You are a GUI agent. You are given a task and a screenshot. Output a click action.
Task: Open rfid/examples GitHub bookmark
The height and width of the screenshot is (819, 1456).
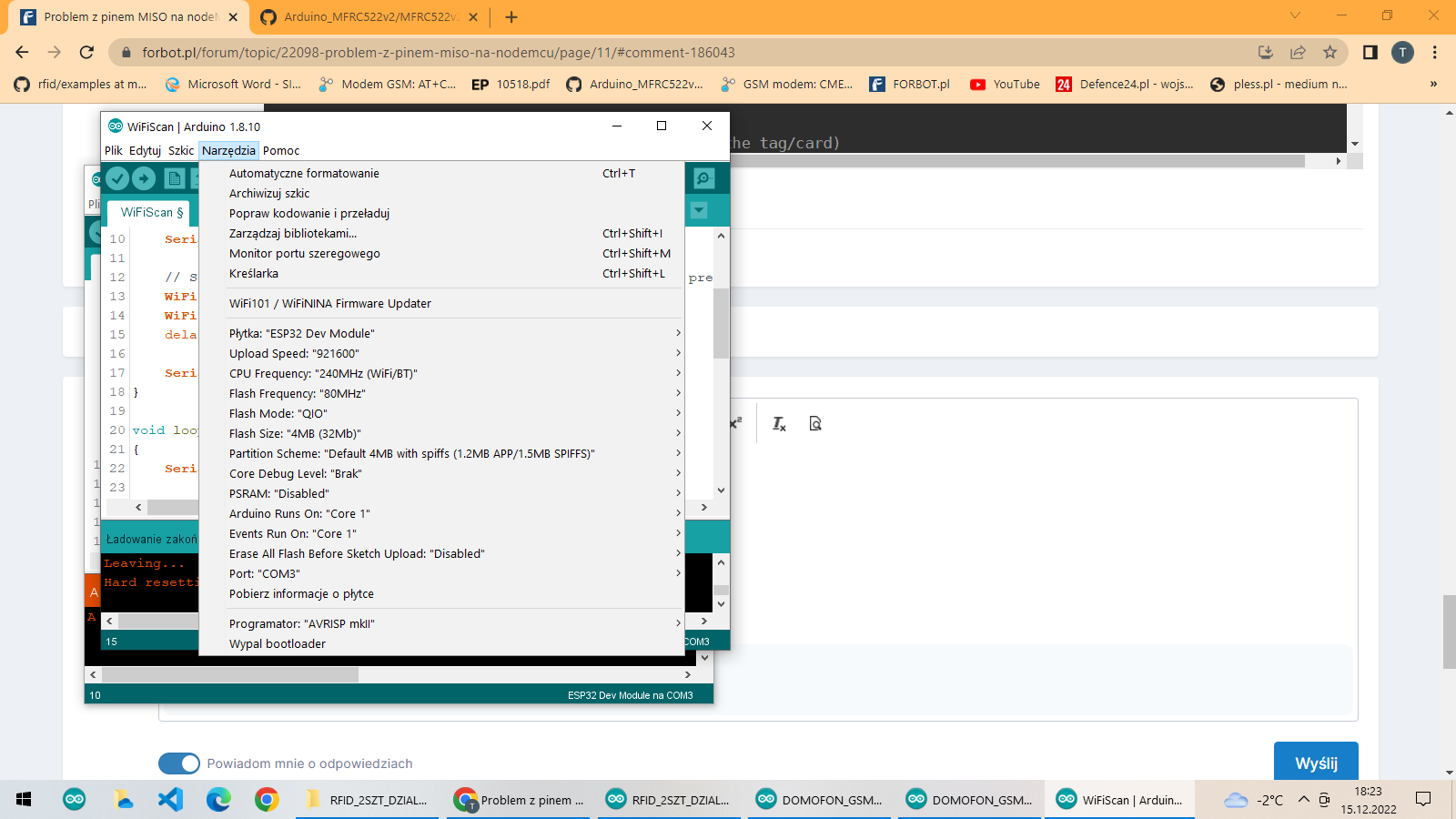click(x=81, y=84)
